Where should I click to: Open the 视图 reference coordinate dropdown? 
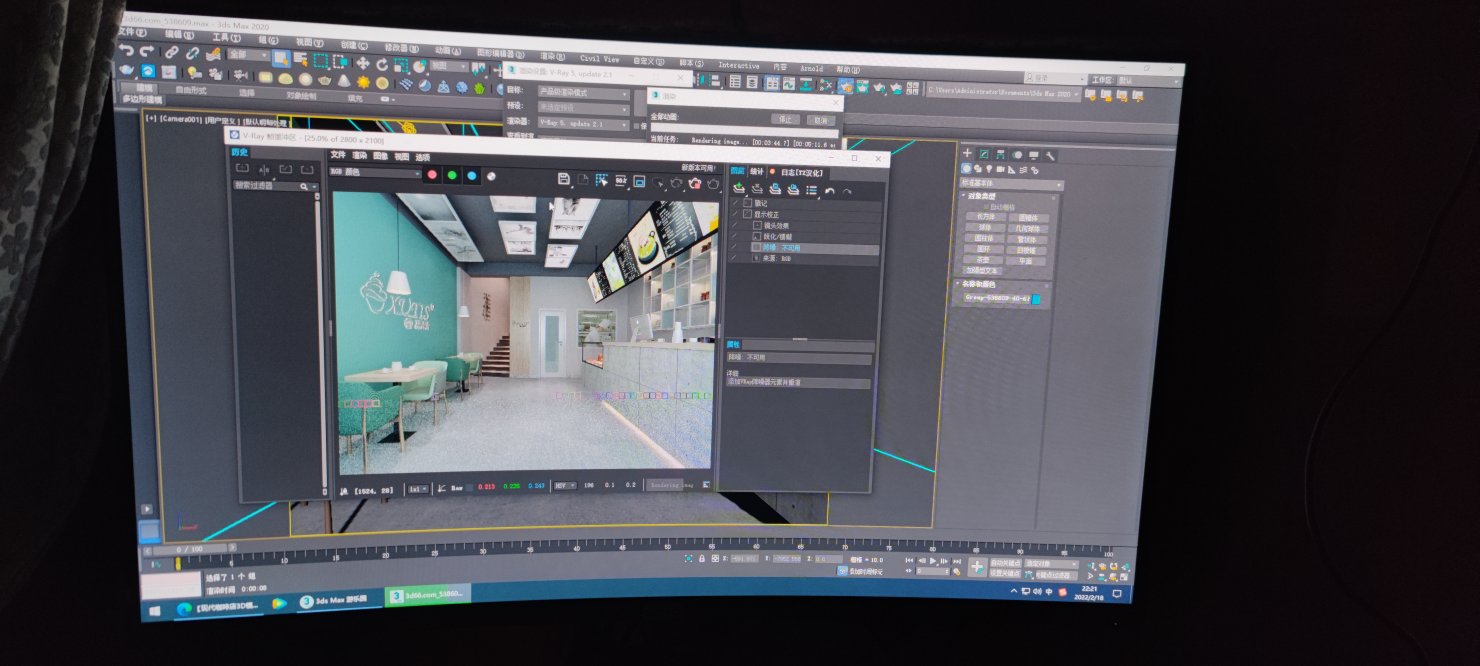coord(450,66)
